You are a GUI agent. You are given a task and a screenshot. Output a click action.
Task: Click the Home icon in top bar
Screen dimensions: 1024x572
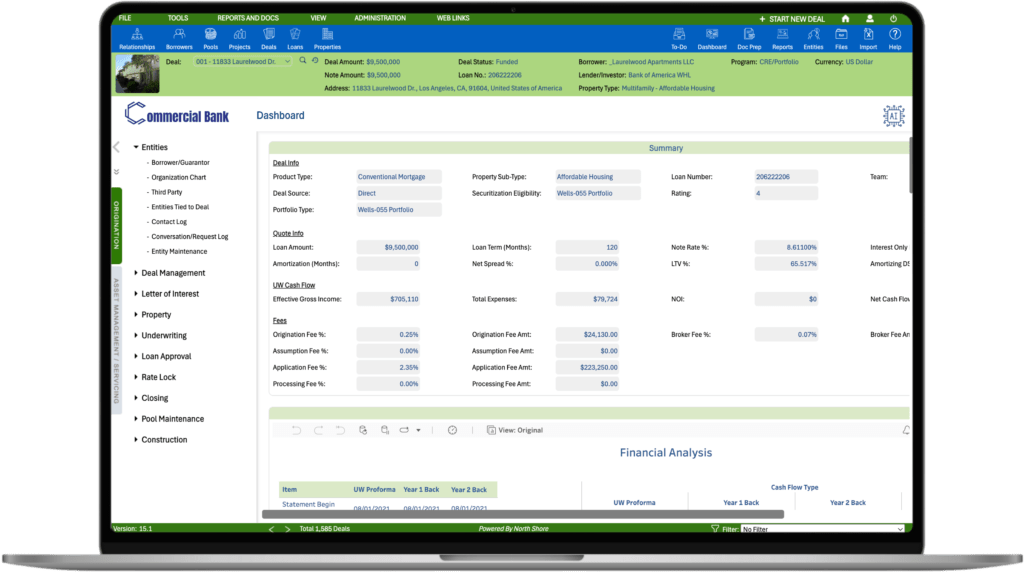[845, 18]
